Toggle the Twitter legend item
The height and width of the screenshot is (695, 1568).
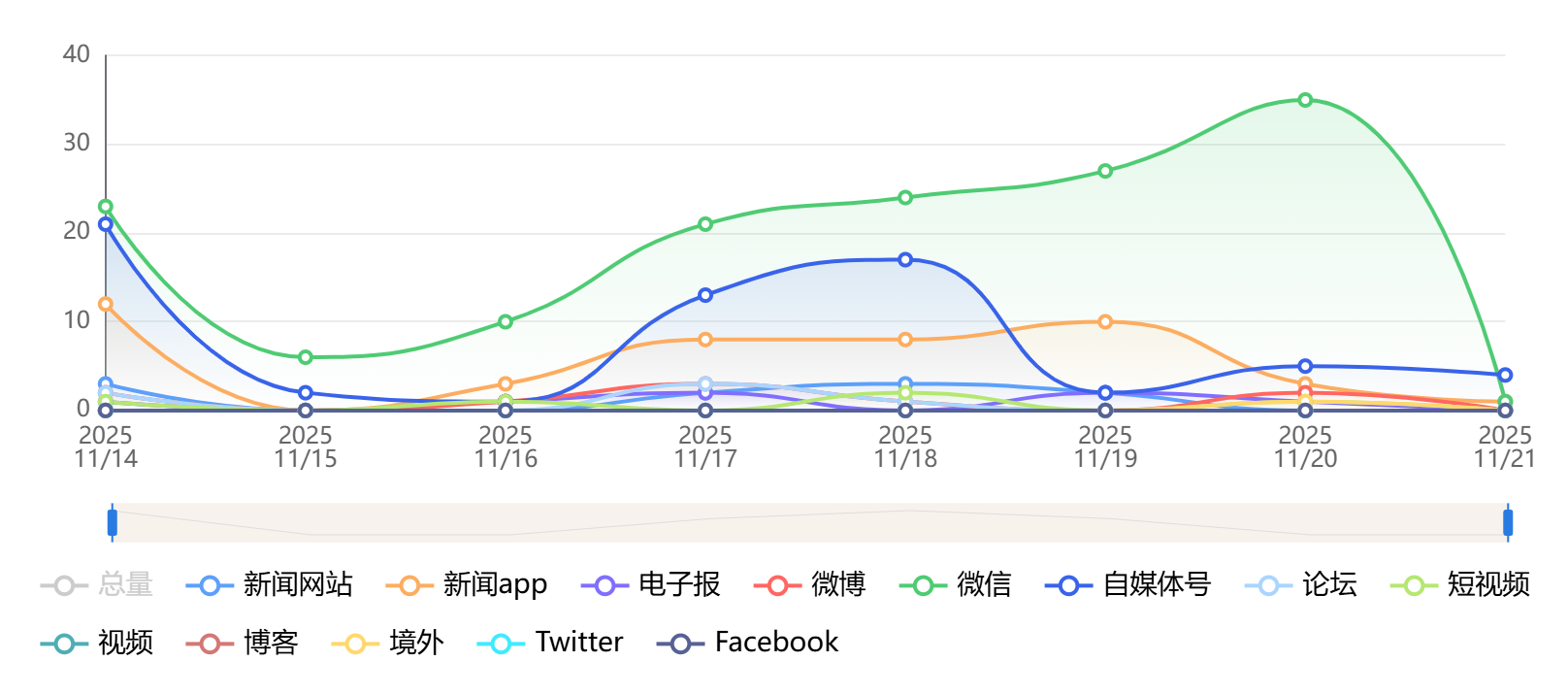[550, 643]
